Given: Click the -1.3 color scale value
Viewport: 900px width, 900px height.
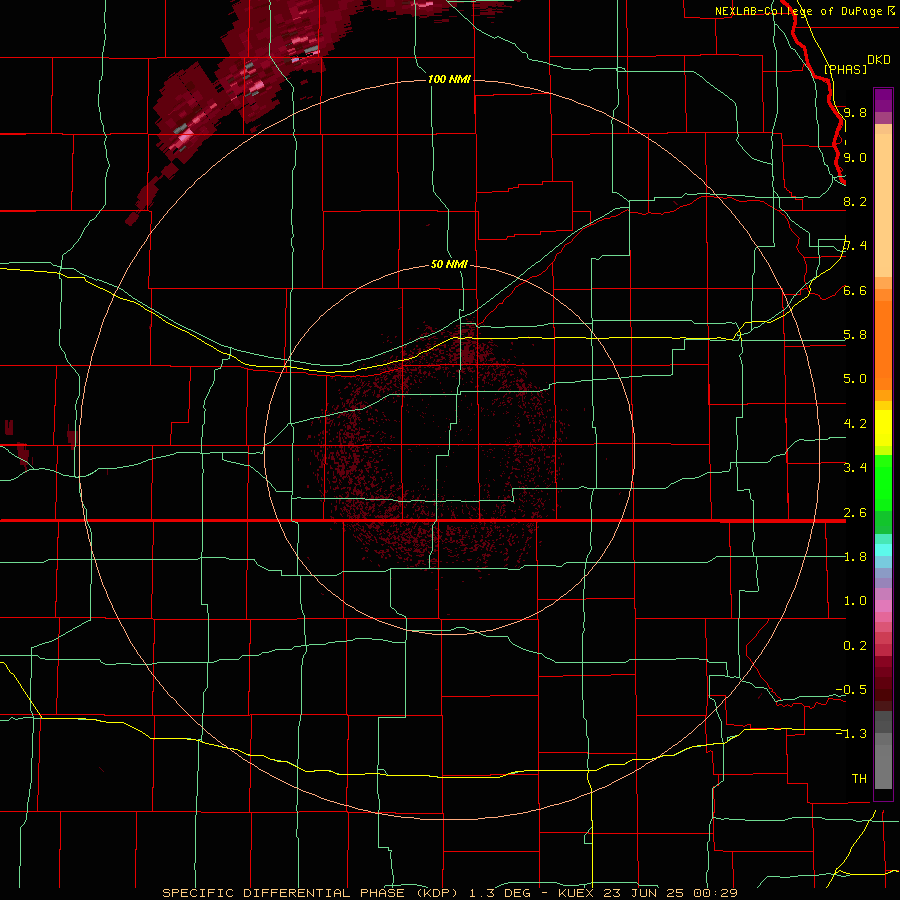Looking at the screenshot, I should [x=851, y=734].
